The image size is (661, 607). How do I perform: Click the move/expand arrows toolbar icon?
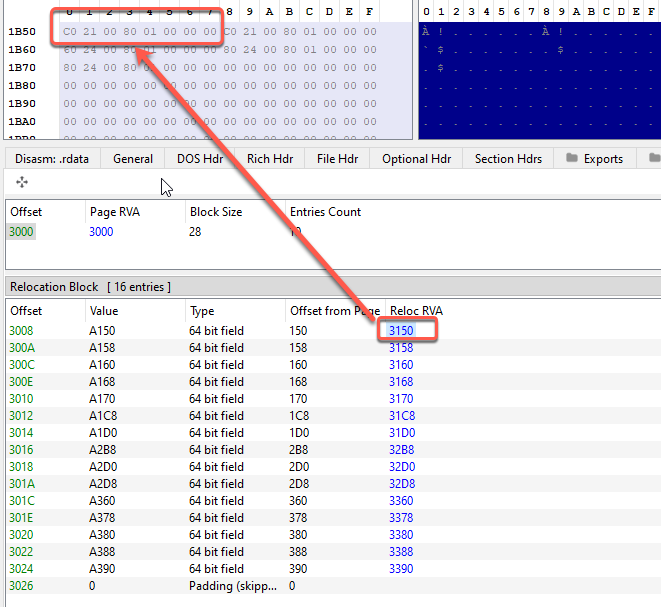tap(22, 182)
